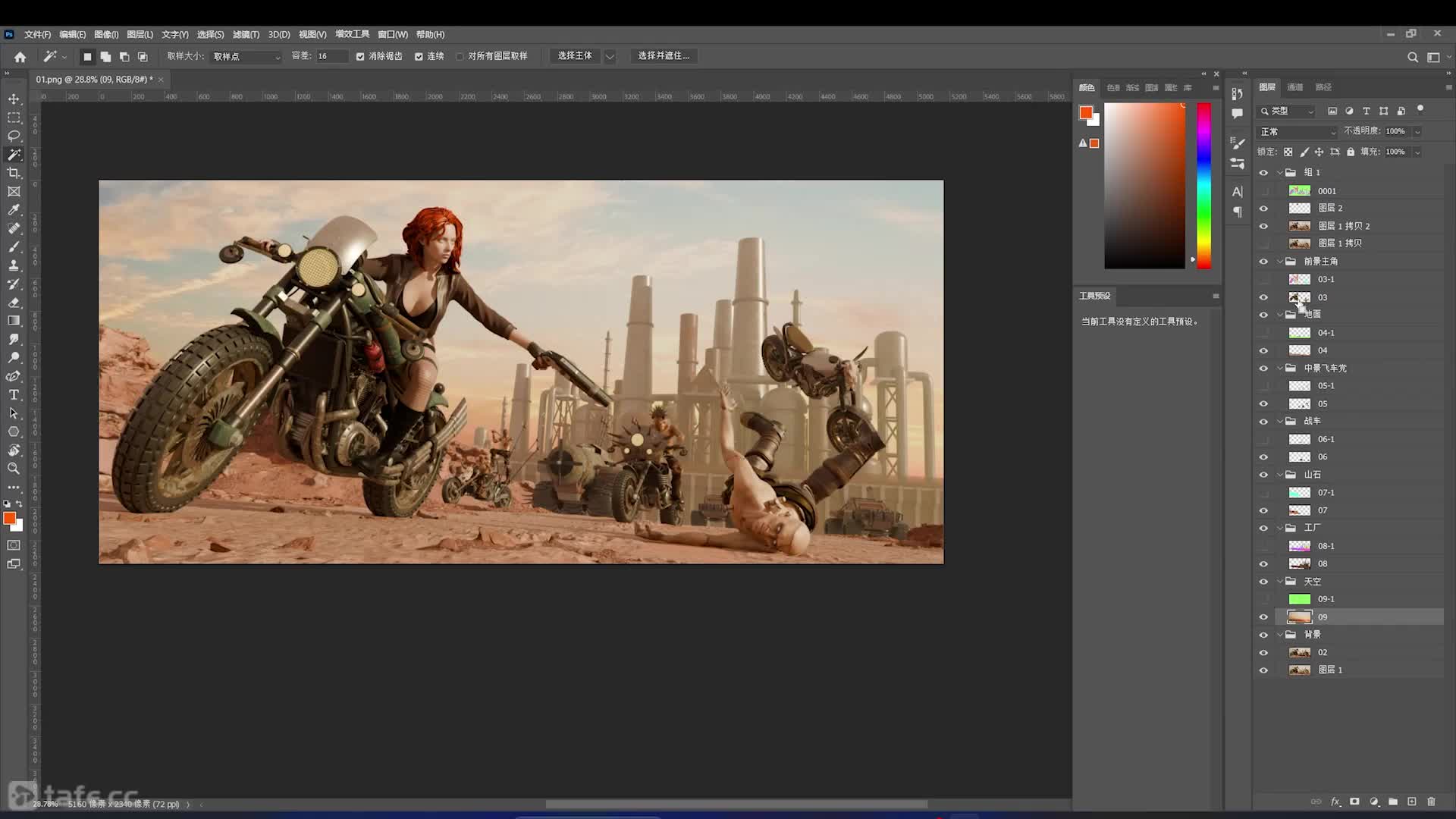
Task: Click the 选择主体 button
Action: tap(575, 56)
